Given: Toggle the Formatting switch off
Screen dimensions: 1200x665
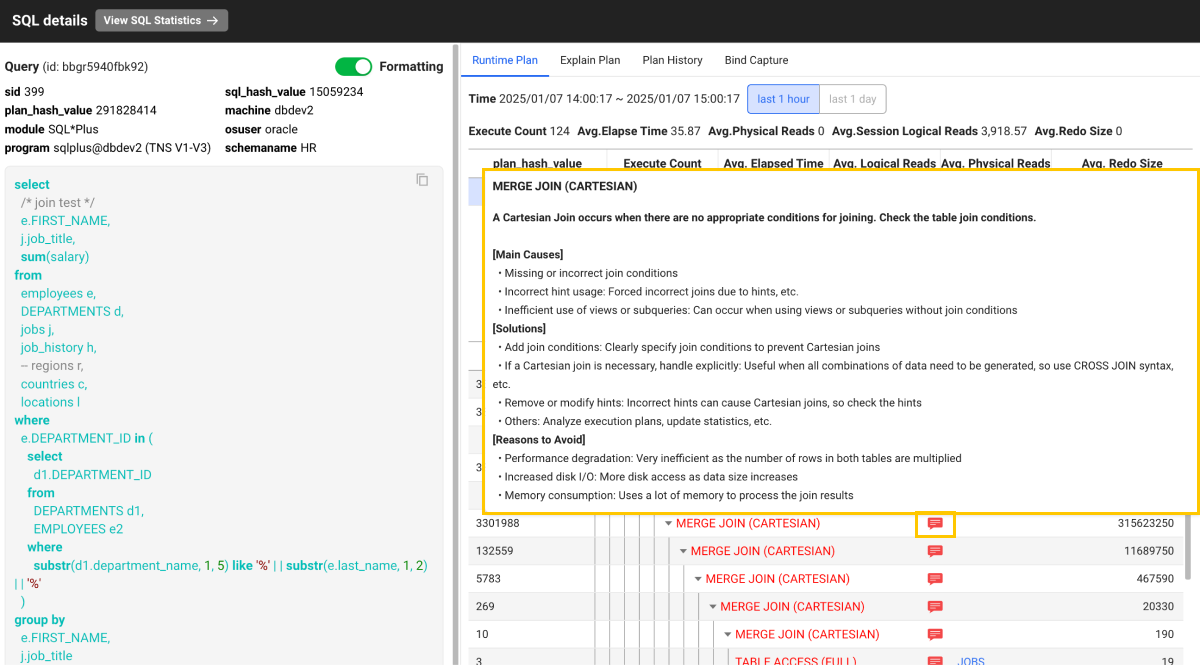Looking at the screenshot, I should [x=353, y=67].
